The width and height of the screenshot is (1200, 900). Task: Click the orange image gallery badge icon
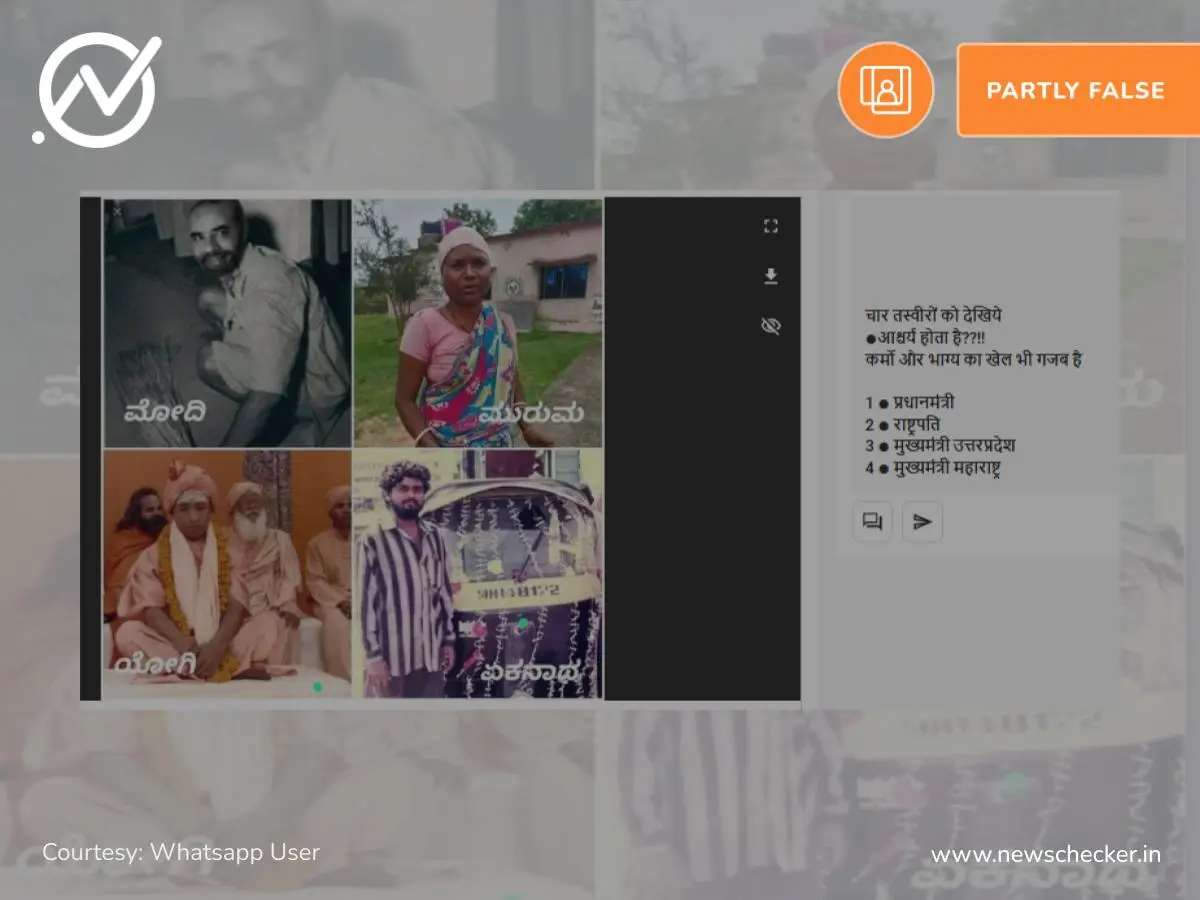click(x=885, y=90)
